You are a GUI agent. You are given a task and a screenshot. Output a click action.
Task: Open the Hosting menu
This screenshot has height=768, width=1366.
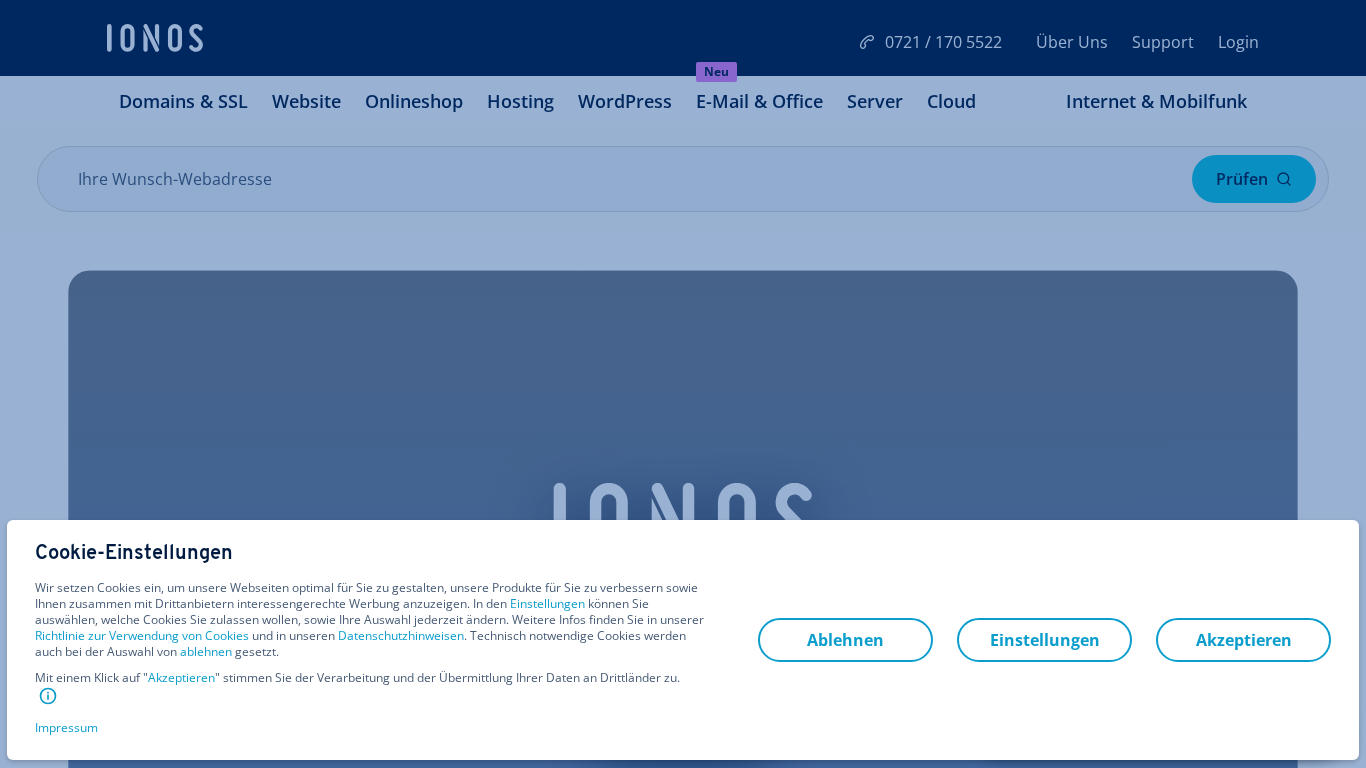[x=520, y=101]
